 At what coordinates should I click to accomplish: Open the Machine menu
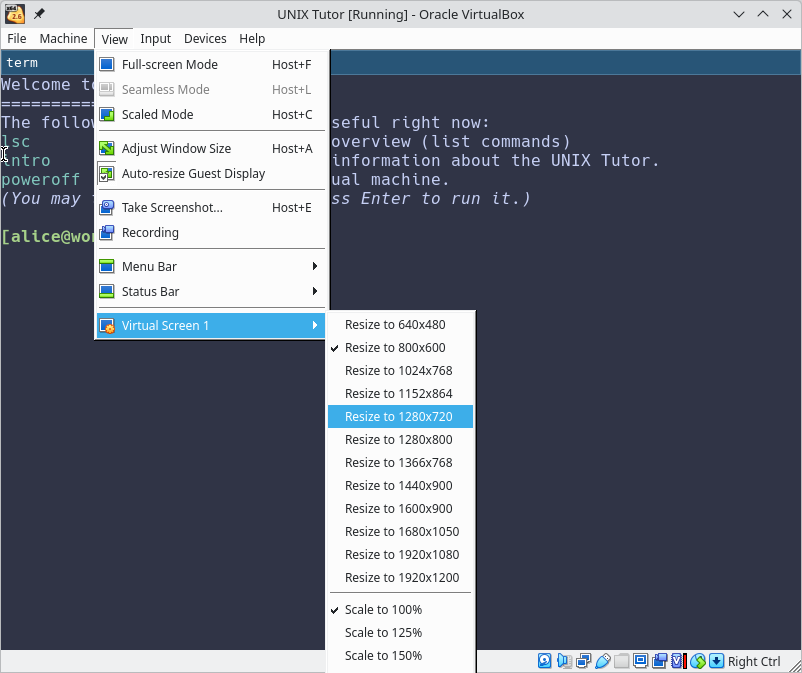tap(63, 39)
